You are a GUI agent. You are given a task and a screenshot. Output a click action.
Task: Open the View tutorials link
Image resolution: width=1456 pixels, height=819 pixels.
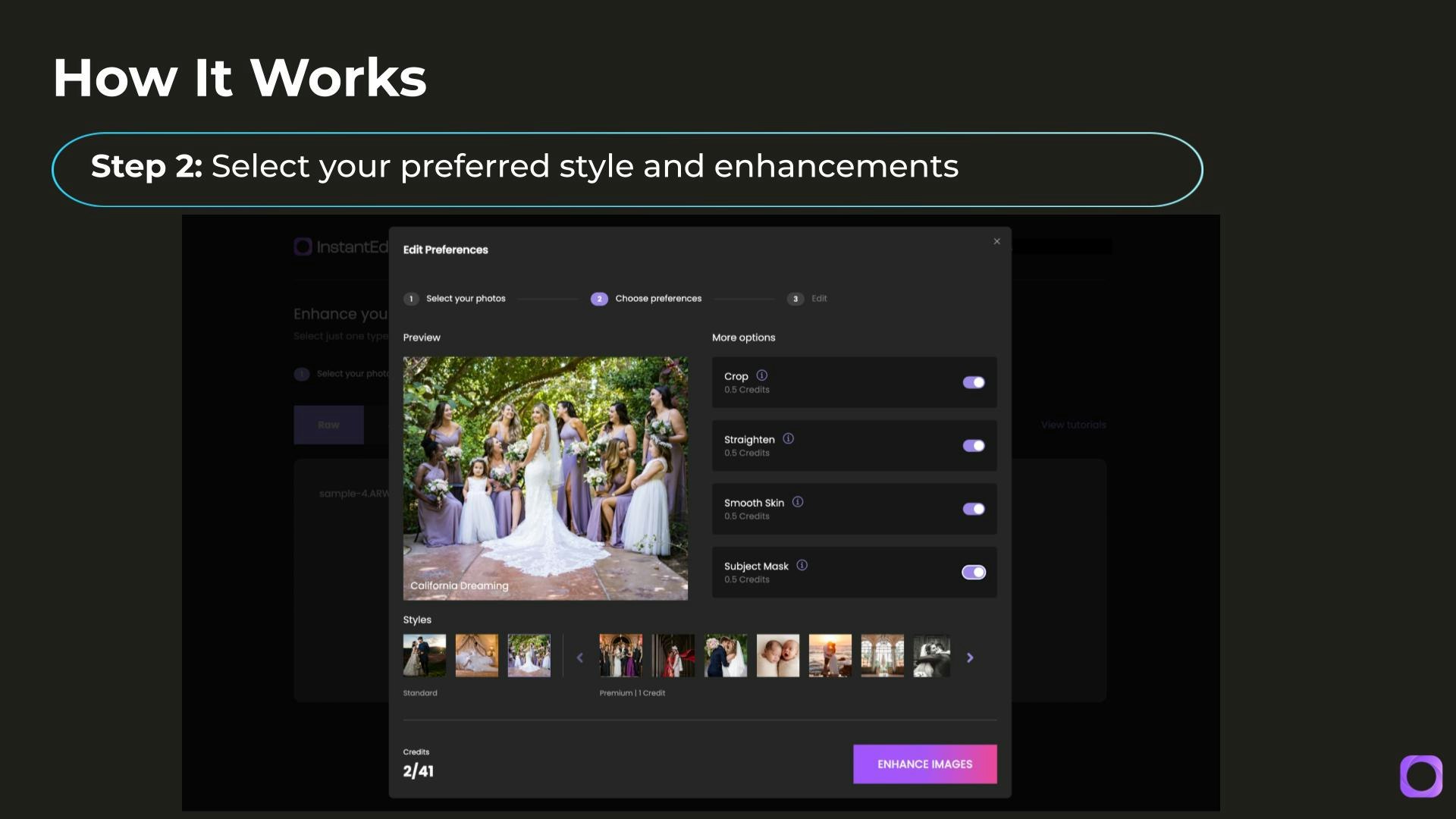click(1073, 425)
